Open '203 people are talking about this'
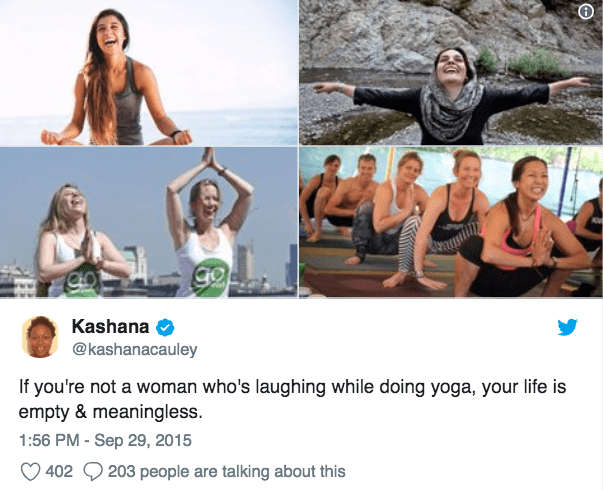This screenshot has height=490, width=603. click(x=227, y=472)
